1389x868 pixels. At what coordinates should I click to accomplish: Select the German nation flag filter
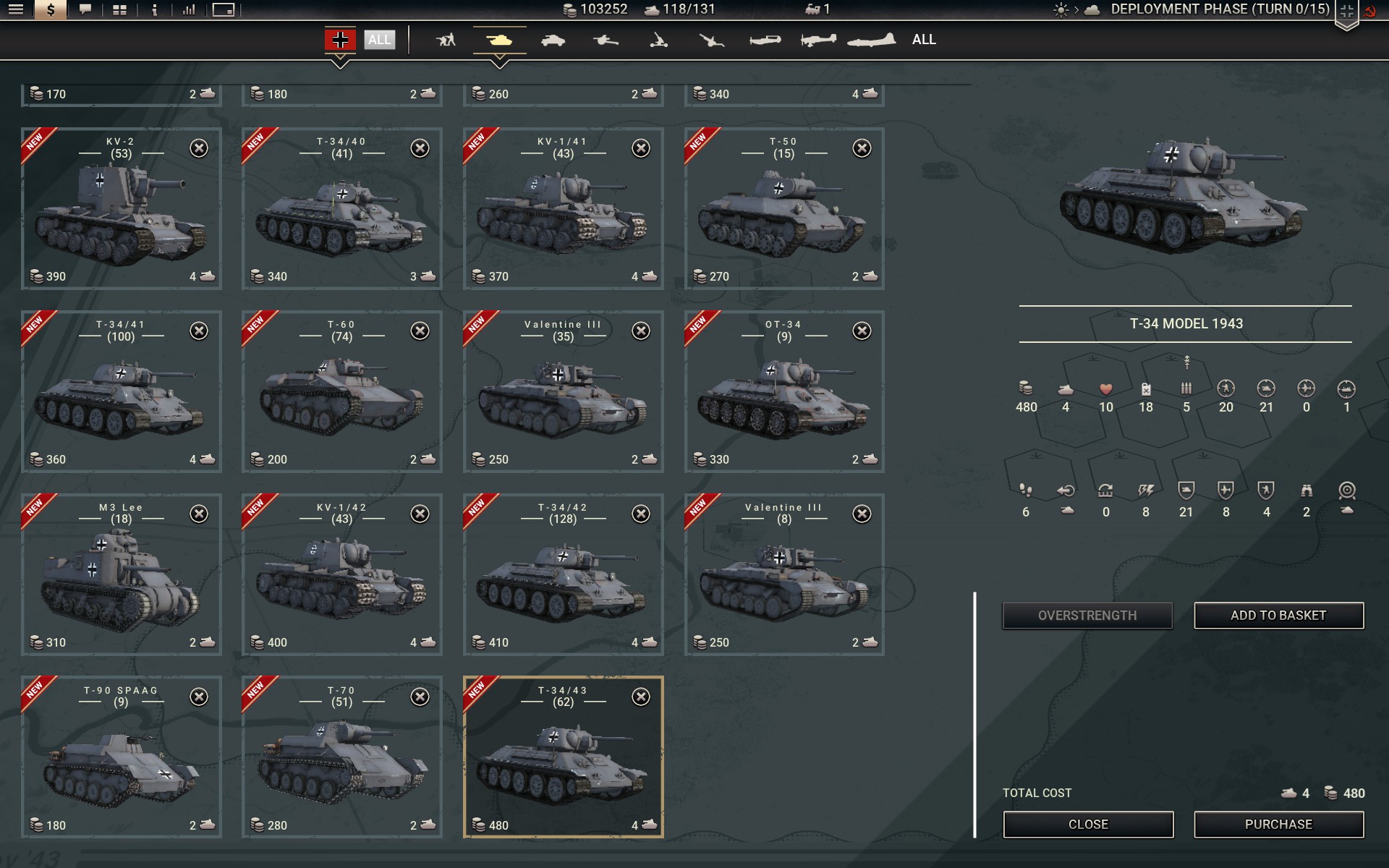pos(340,40)
